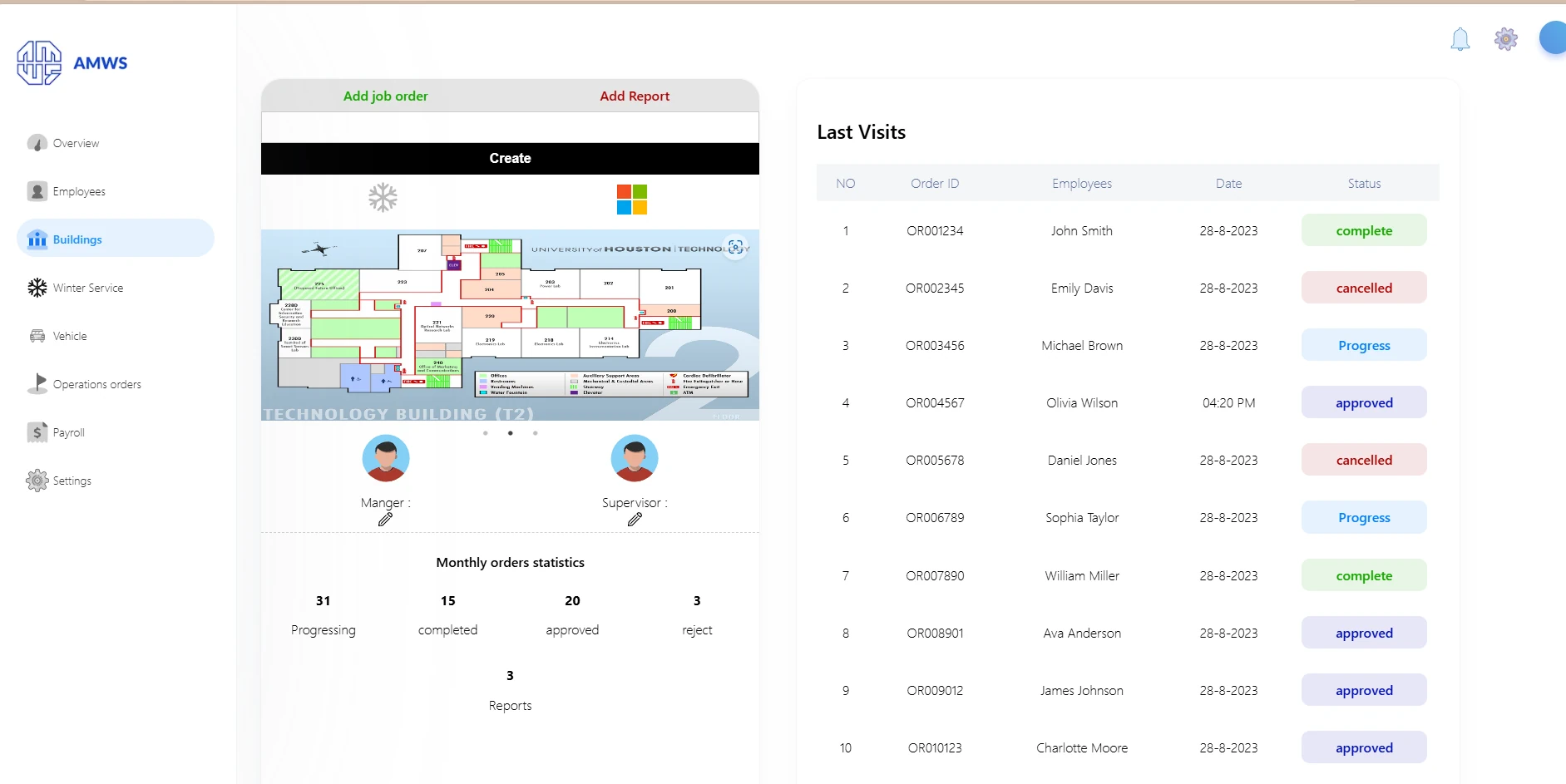Edit Supervisor using pencil icon
1566x784 pixels.
[x=635, y=520]
